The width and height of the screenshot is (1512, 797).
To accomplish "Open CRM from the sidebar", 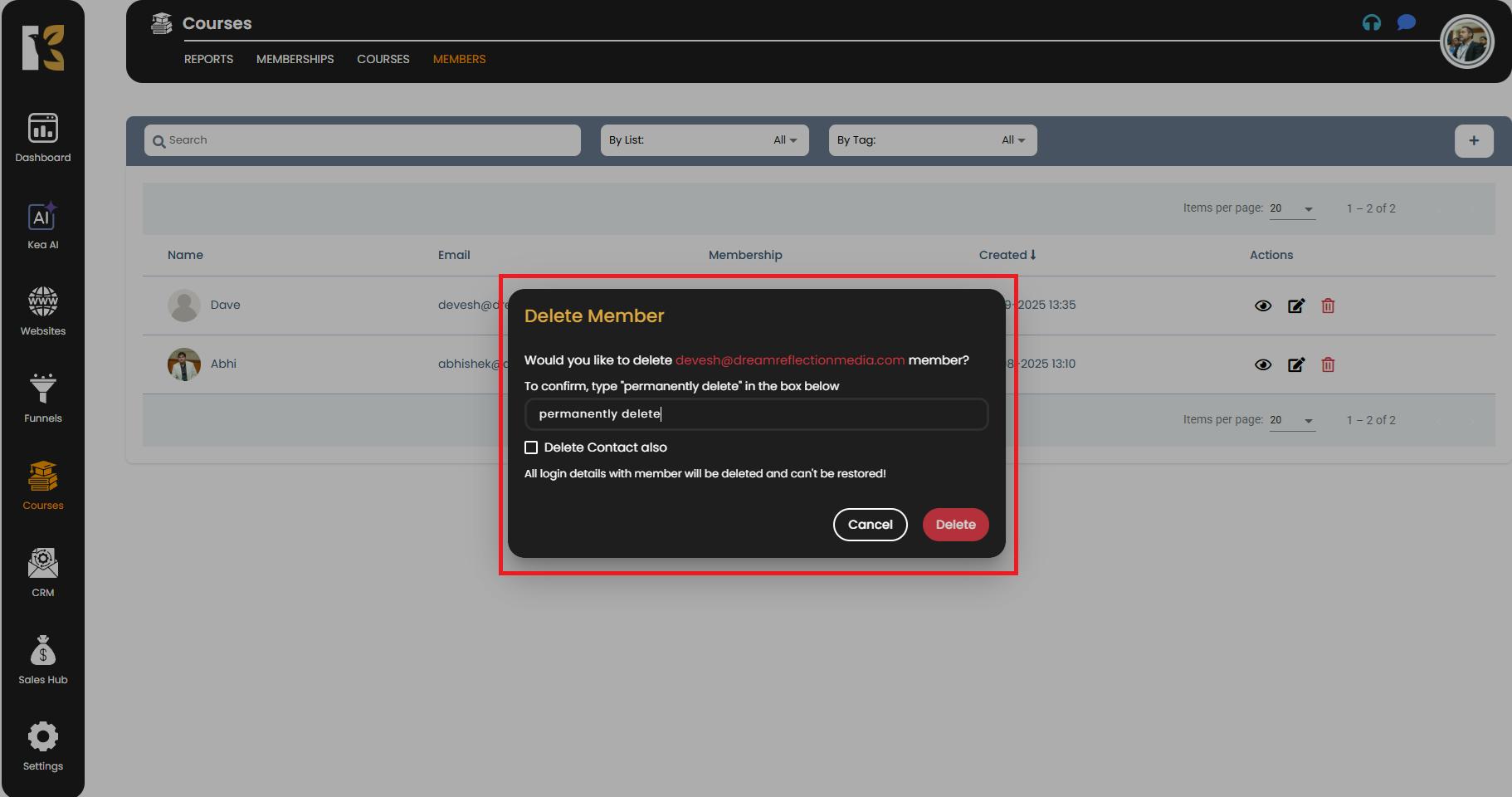I will 42,573.
